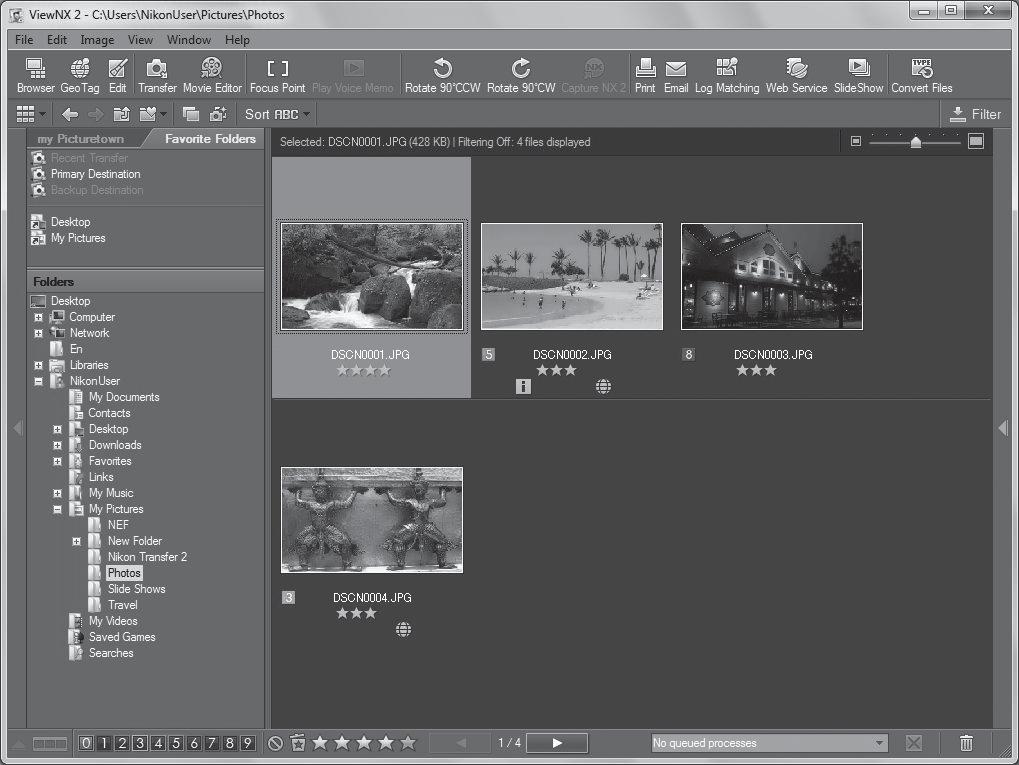Click the Edit toolbar icon

click(118, 75)
